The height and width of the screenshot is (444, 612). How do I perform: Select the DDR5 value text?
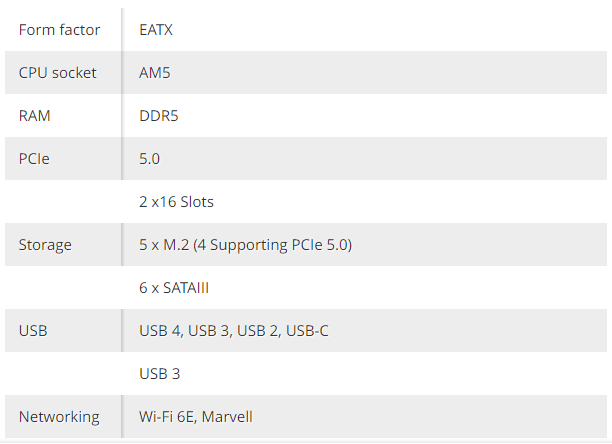(x=158, y=115)
